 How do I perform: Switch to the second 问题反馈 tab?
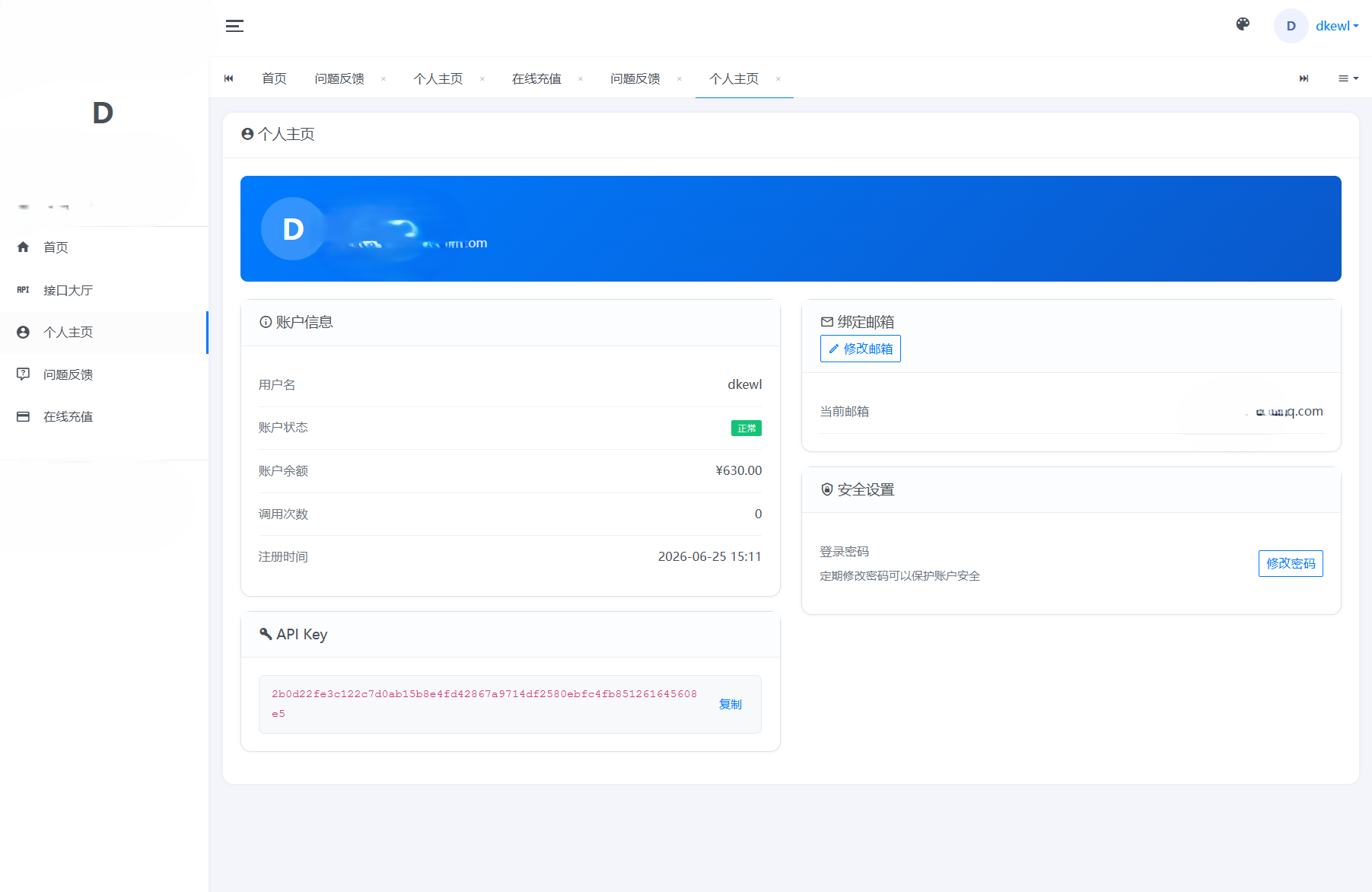[x=635, y=78]
